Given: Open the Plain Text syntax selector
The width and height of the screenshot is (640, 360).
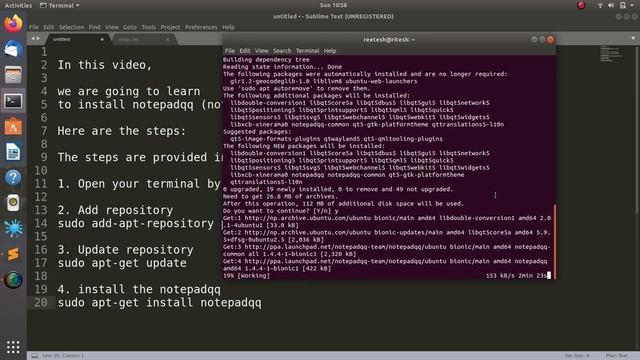Looking at the screenshot, I should coord(617,356).
